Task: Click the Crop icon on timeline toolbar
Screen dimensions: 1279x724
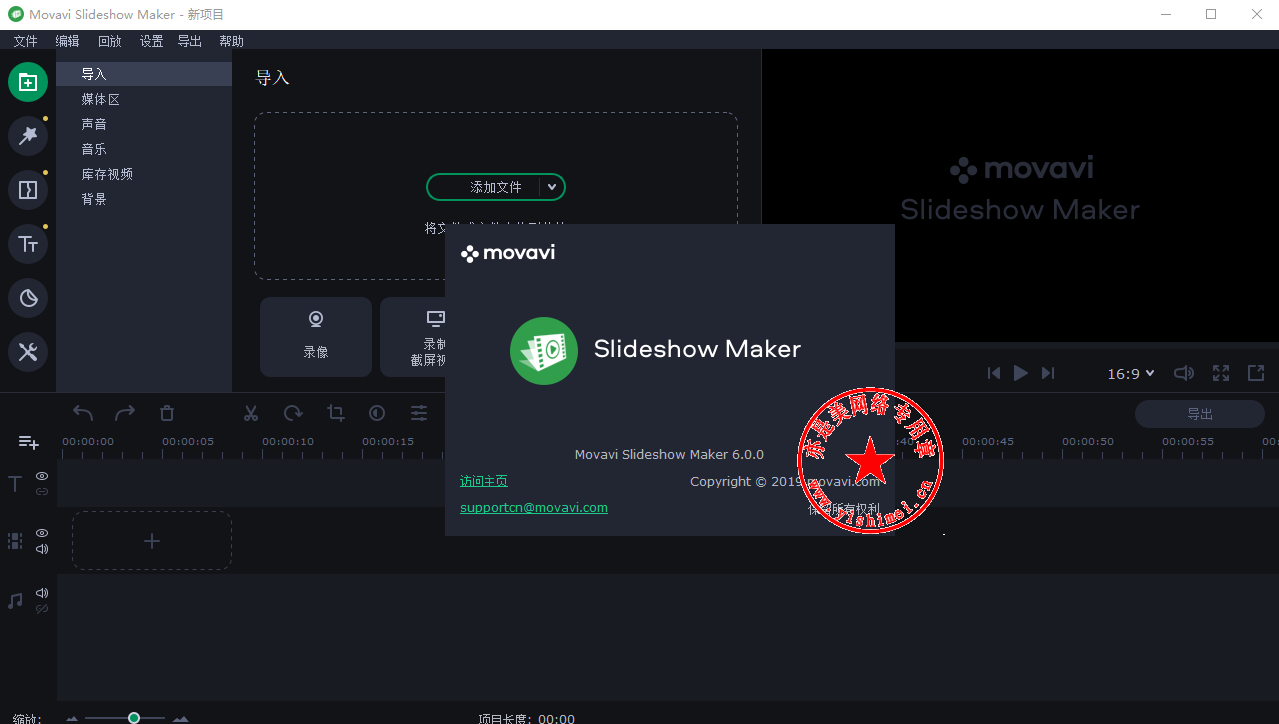Action: (x=335, y=413)
